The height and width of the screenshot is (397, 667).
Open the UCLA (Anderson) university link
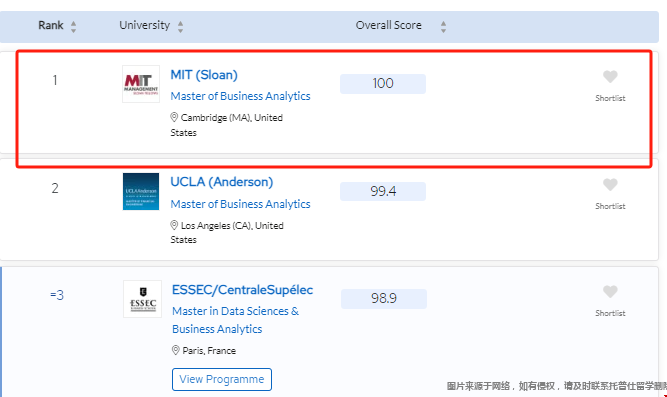click(222, 182)
